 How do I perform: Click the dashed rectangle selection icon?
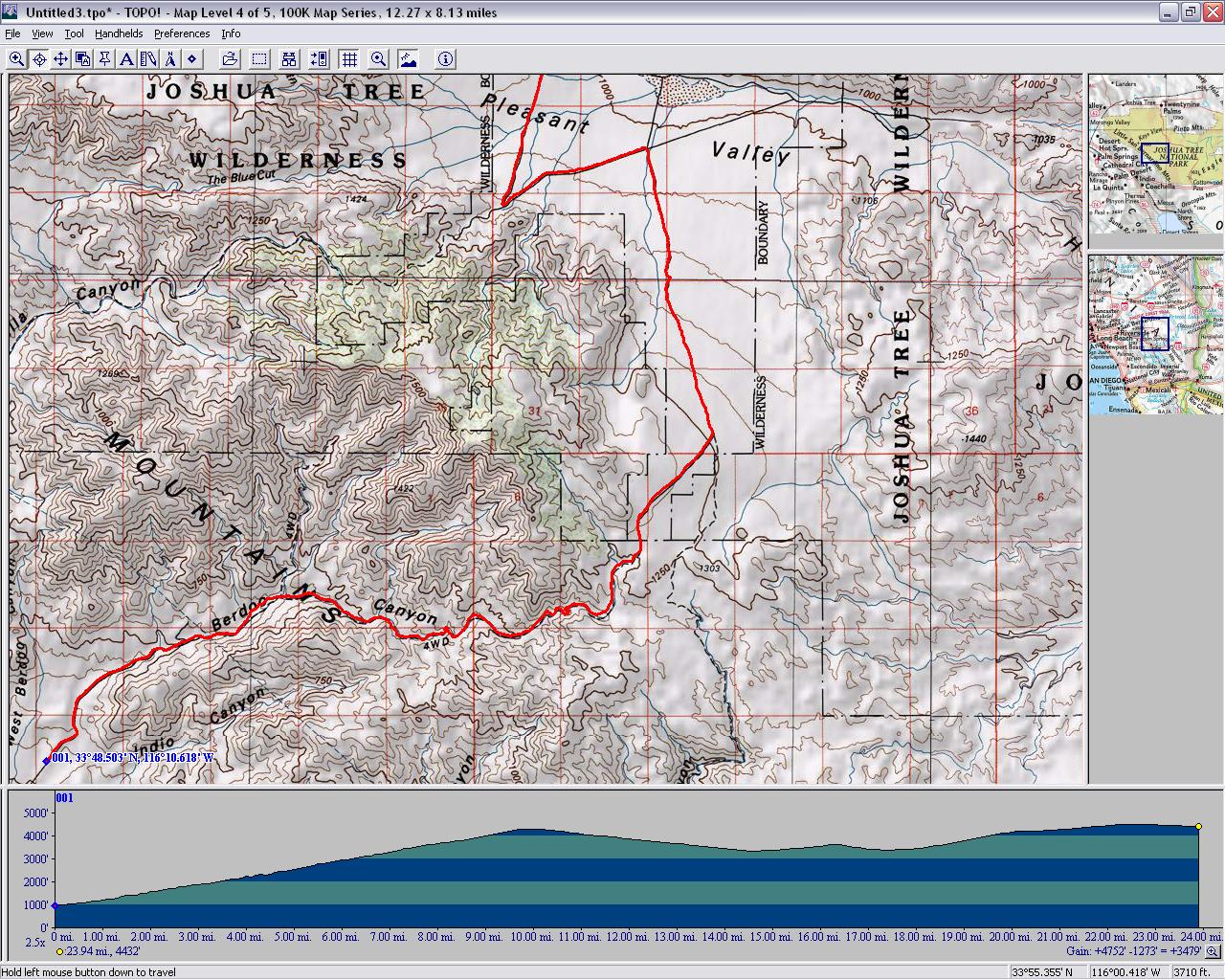[259, 59]
